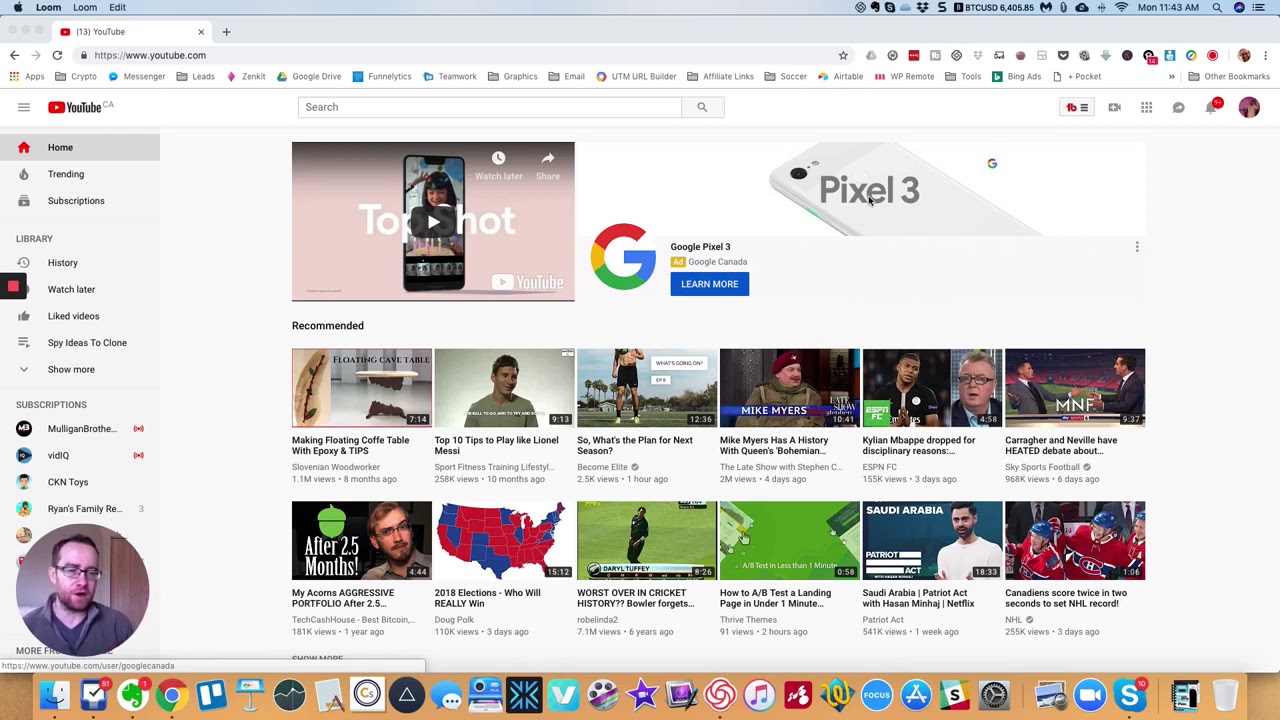Open the Floating Coffee Table video thumbnail
Viewport: 1280px width, 720px height.
(362, 388)
